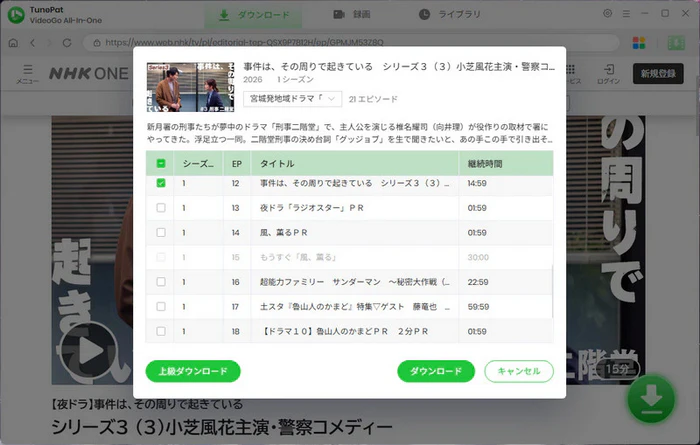Click the URL address bar field
Screen dimensions: 700x445
[351, 43]
